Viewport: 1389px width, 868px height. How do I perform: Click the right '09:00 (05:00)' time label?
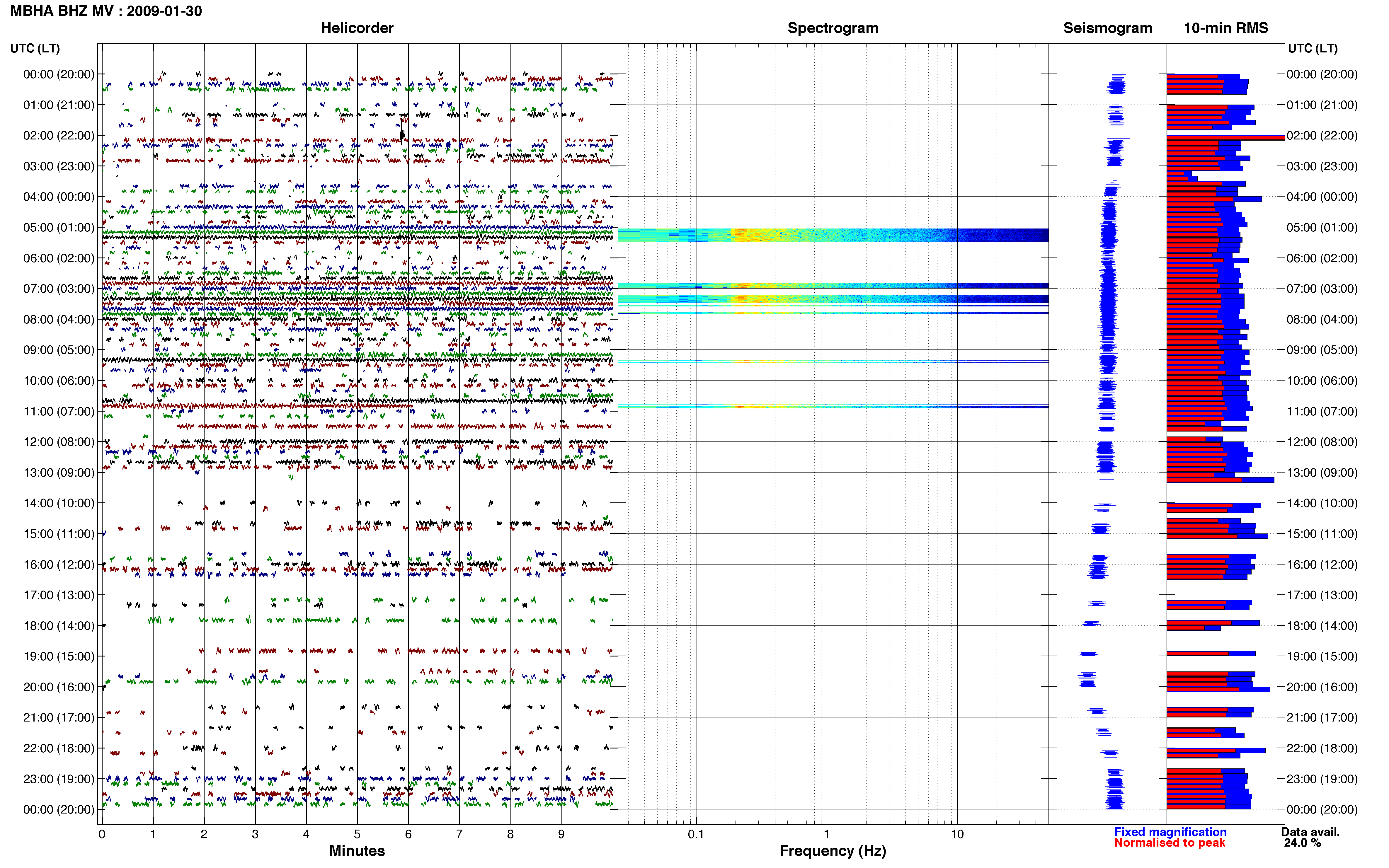1322,349
